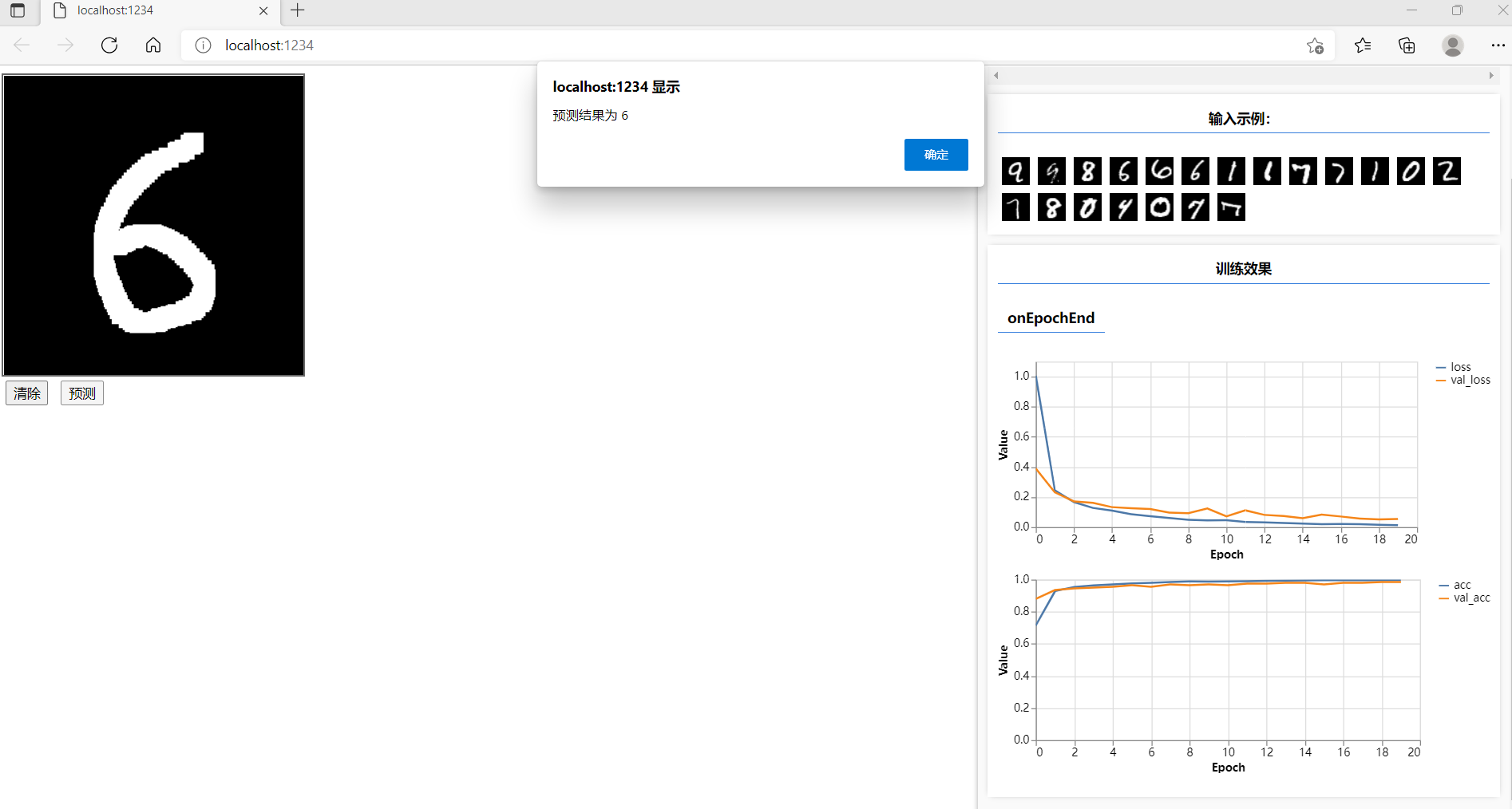Restore down the browser window

point(1457,10)
